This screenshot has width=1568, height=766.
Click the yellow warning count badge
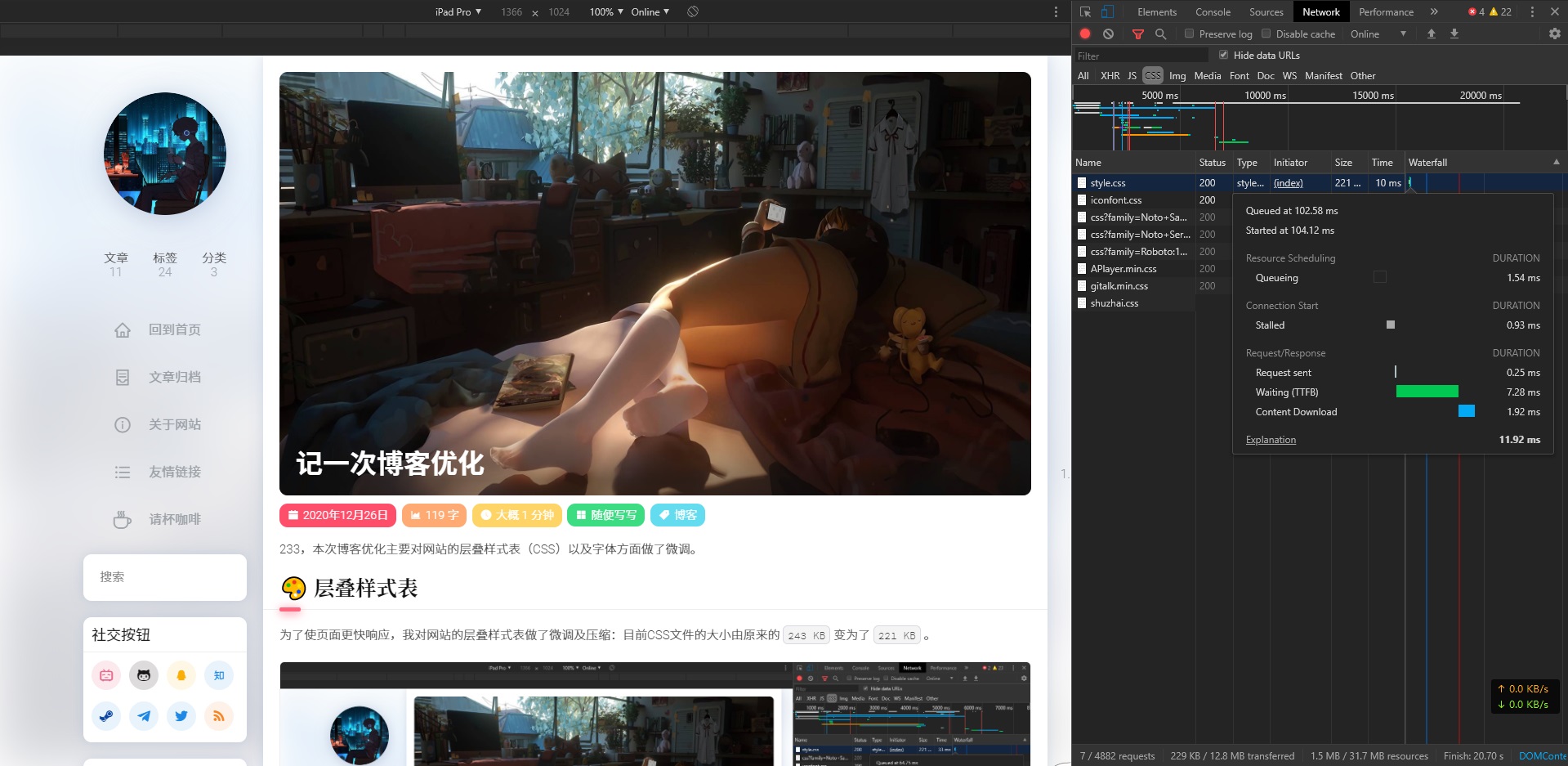[x=1500, y=11]
